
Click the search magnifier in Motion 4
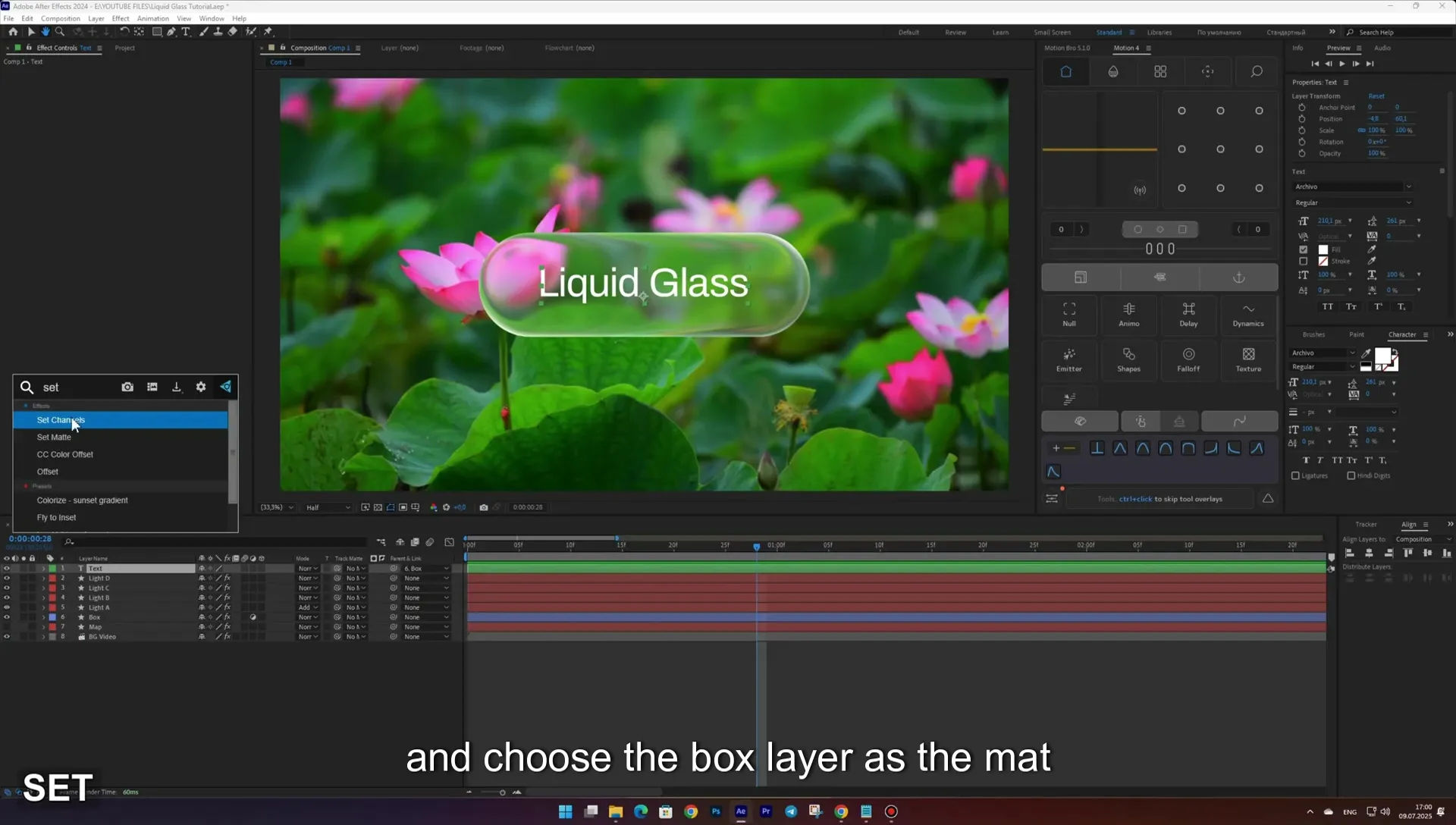pyautogui.click(x=1257, y=71)
